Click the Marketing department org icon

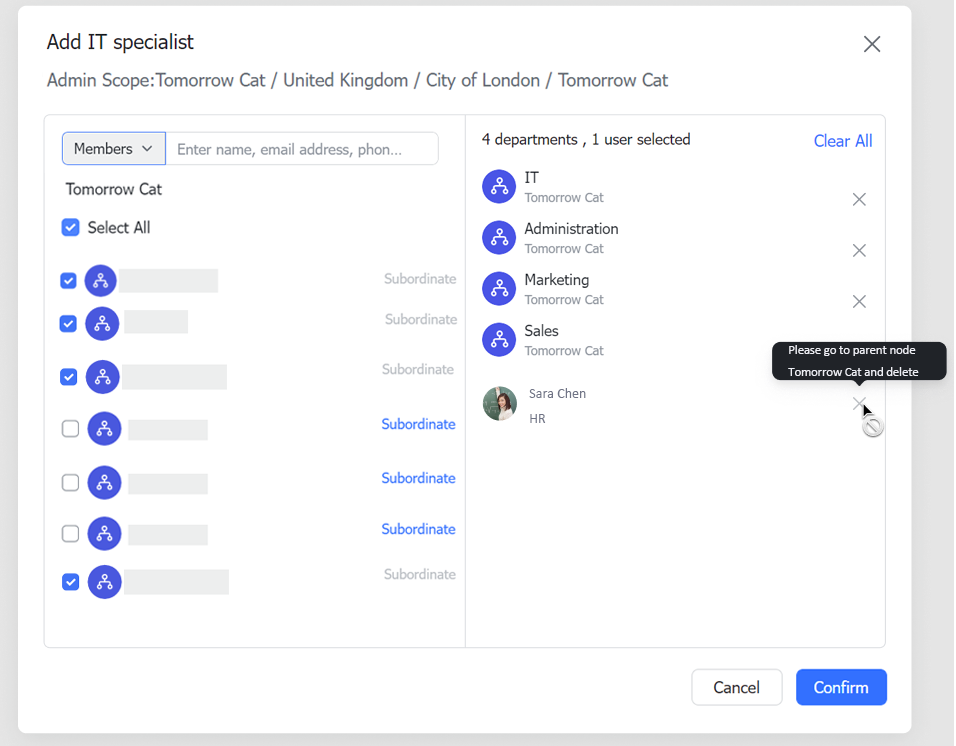coord(499,288)
